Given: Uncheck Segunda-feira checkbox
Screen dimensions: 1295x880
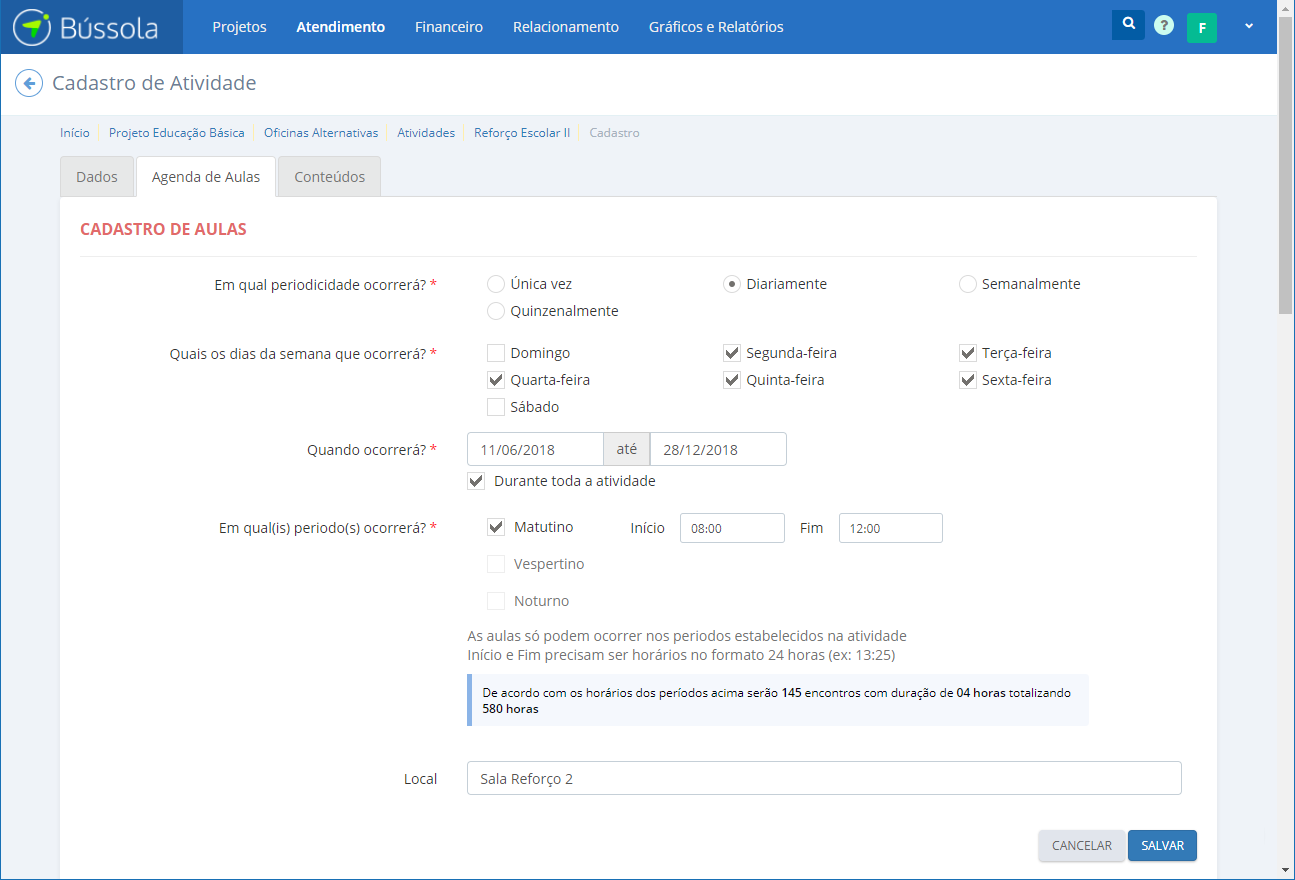Looking at the screenshot, I should [x=731, y=353].
